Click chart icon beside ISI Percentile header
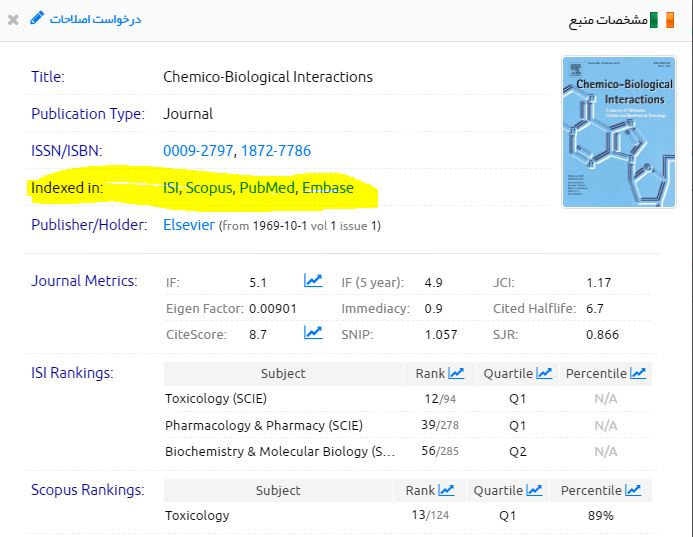 click(x=637, y=373)
